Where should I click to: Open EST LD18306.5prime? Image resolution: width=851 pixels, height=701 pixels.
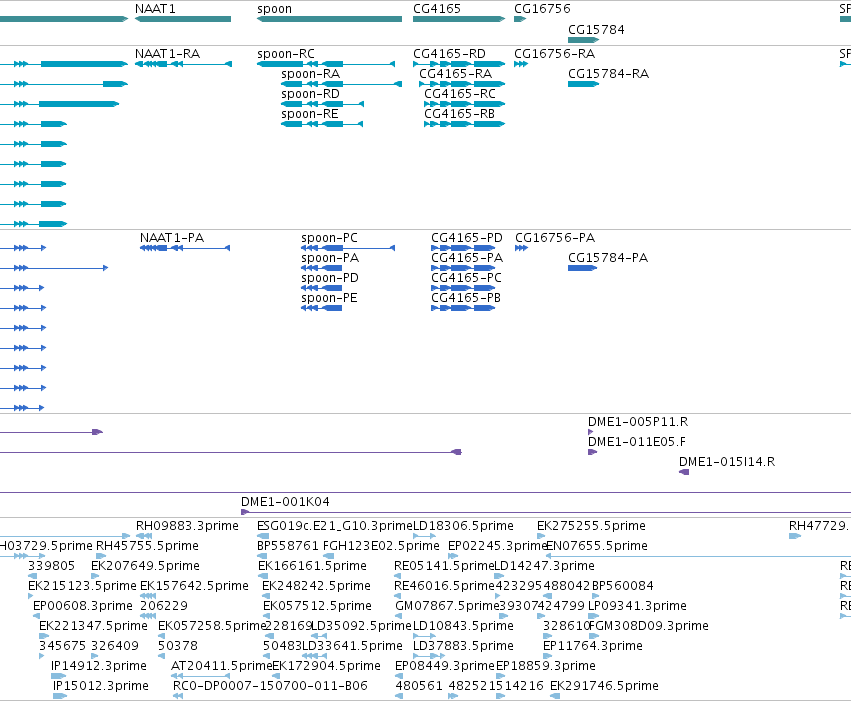463,526
